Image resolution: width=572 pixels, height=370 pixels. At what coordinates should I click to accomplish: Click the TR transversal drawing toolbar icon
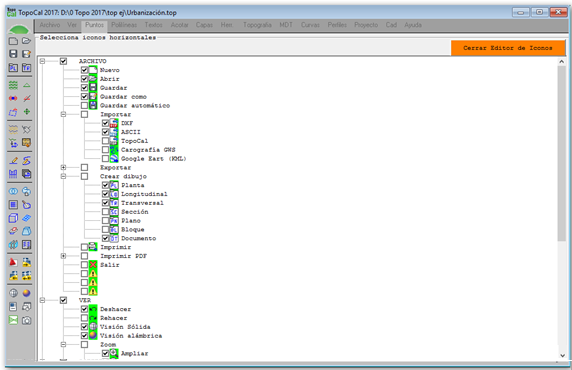click(26, 68)
